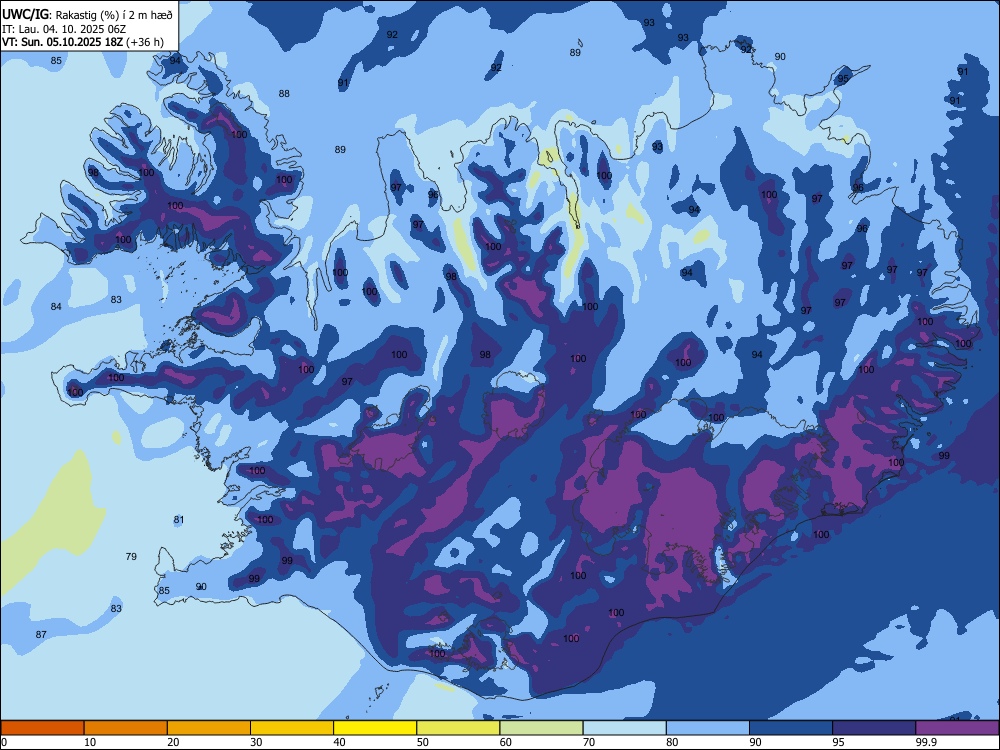This screenshot has width=1000, height=750.
Task: Click the humidity value '79' on the map
Action: click(x=131, y=556)
